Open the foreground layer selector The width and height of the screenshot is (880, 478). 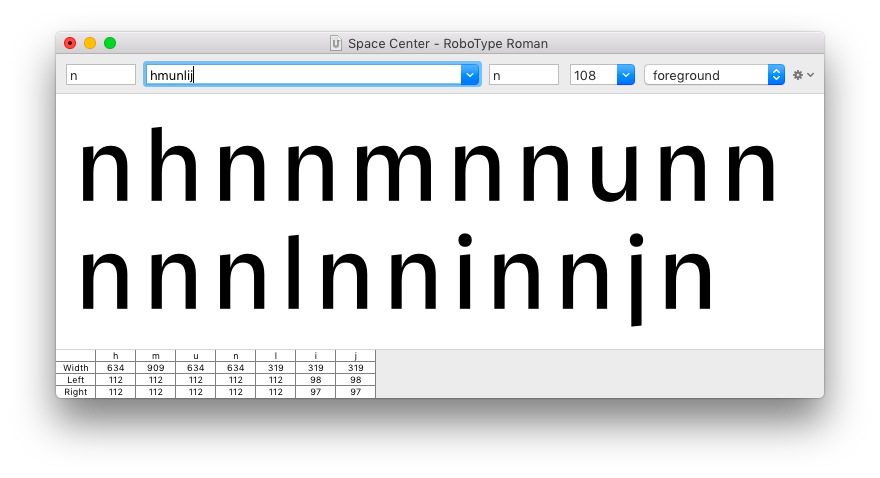point(714,75)
